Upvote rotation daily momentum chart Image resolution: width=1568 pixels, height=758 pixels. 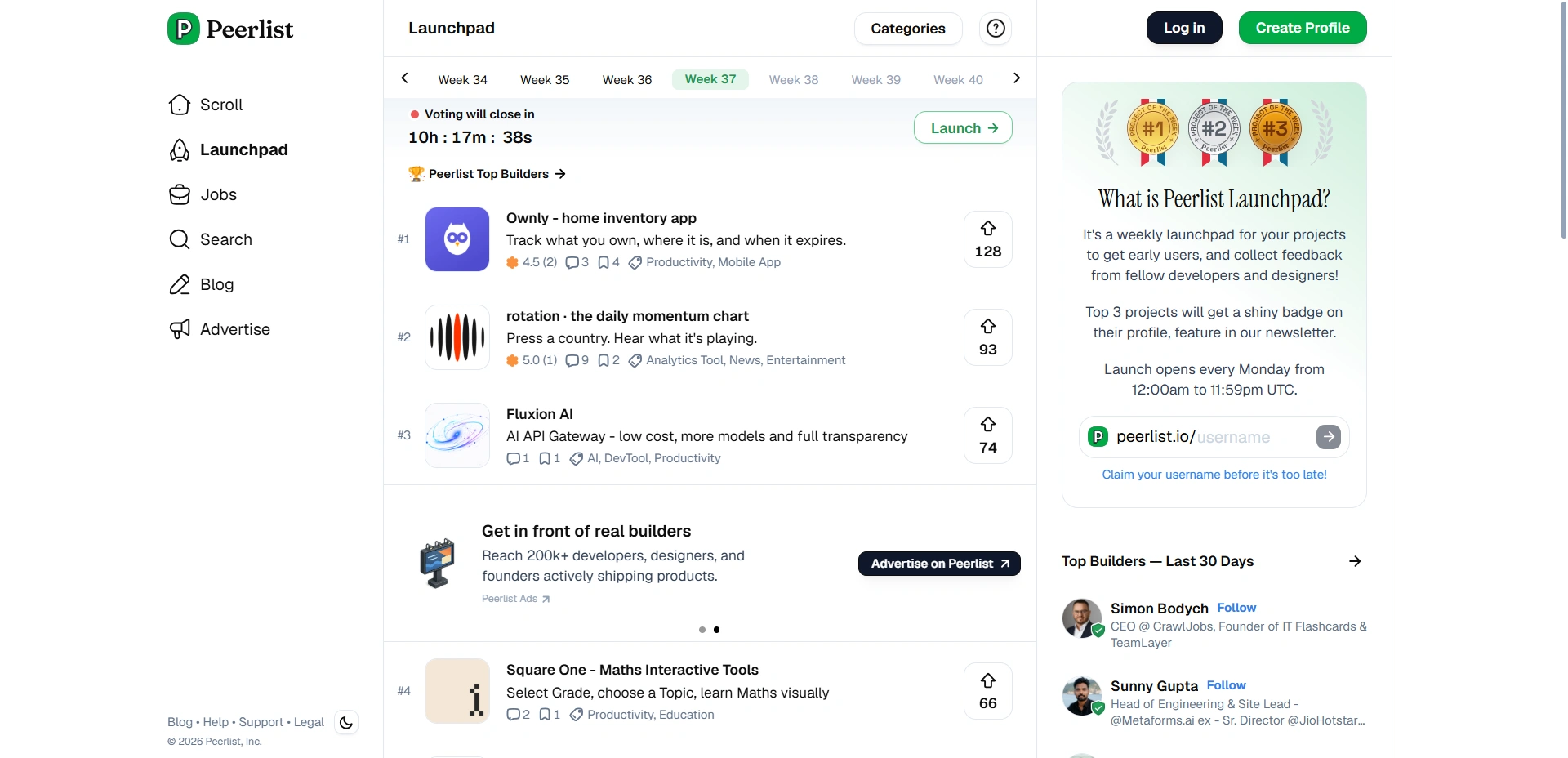point(988,337)
